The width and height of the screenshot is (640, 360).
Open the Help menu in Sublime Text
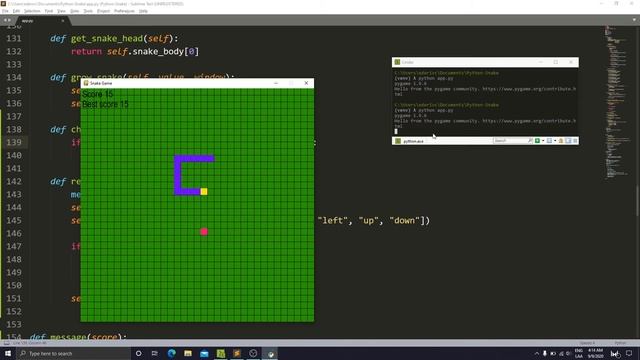[x=143, y=11]
